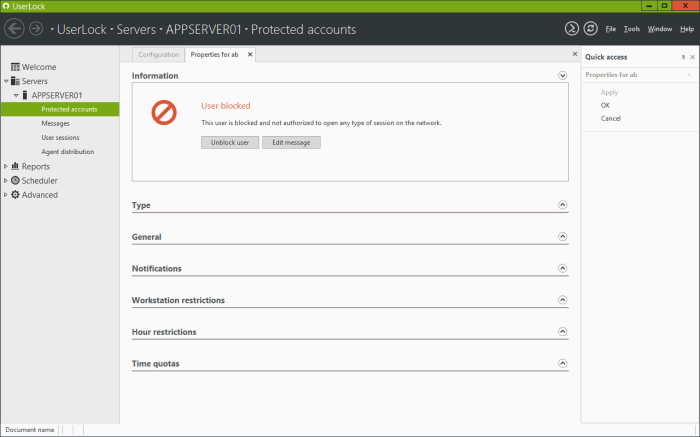
Task: Click the UserLock title bar logo
Action: (x=6, y=6)
